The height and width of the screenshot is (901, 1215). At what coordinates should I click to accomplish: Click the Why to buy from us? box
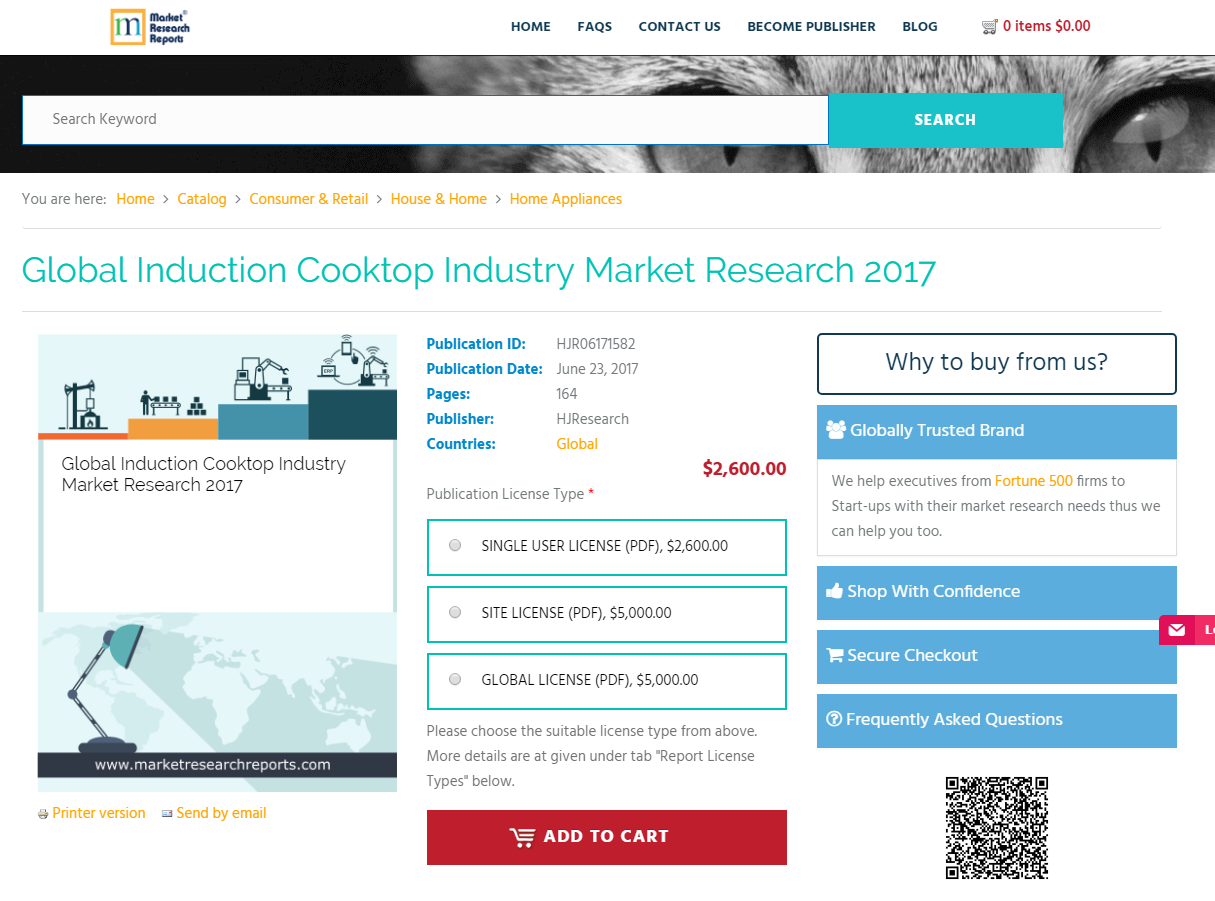pos(997,364)
